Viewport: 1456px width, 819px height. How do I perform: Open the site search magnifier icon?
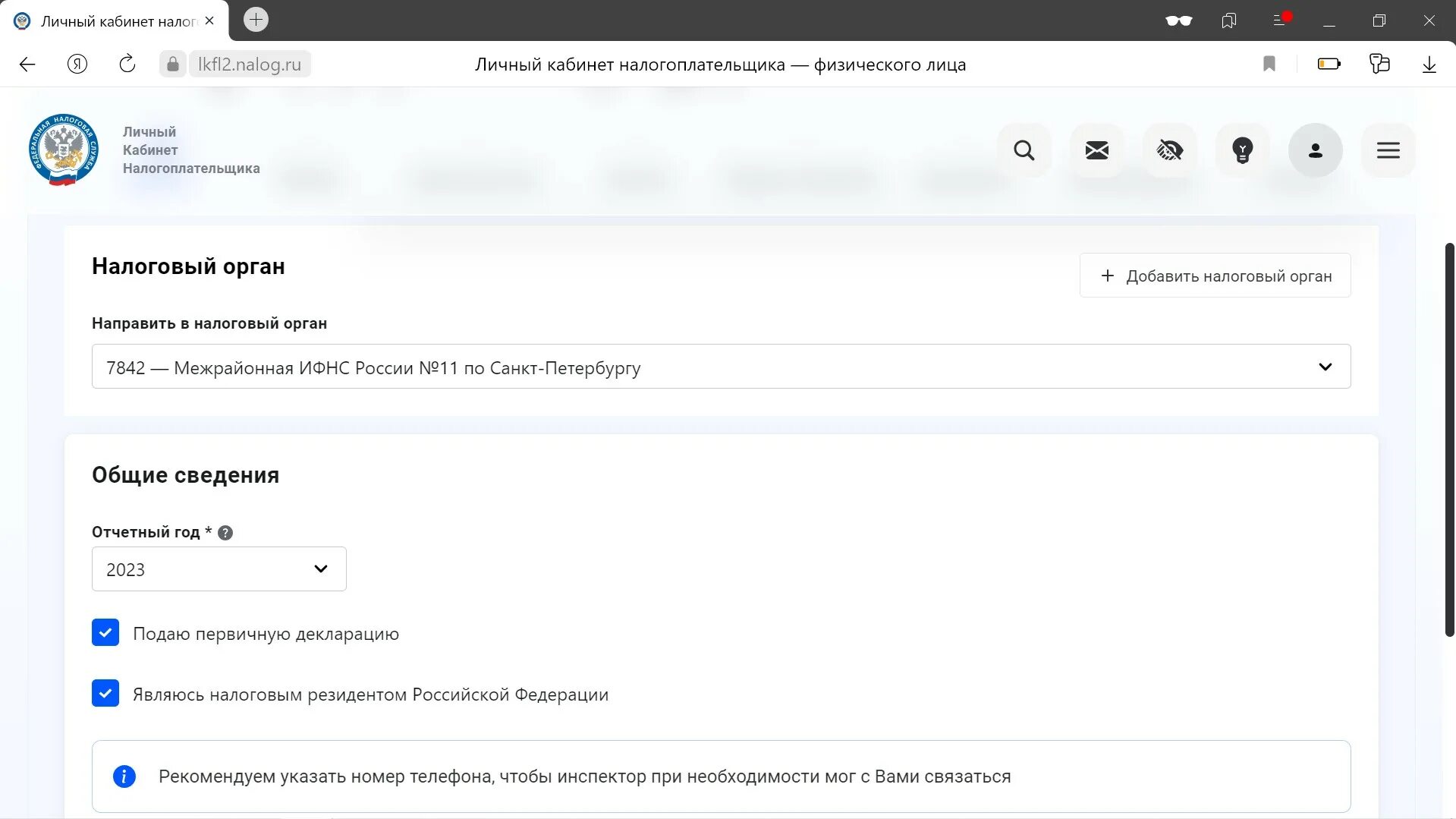click(x=1024, y=150)
